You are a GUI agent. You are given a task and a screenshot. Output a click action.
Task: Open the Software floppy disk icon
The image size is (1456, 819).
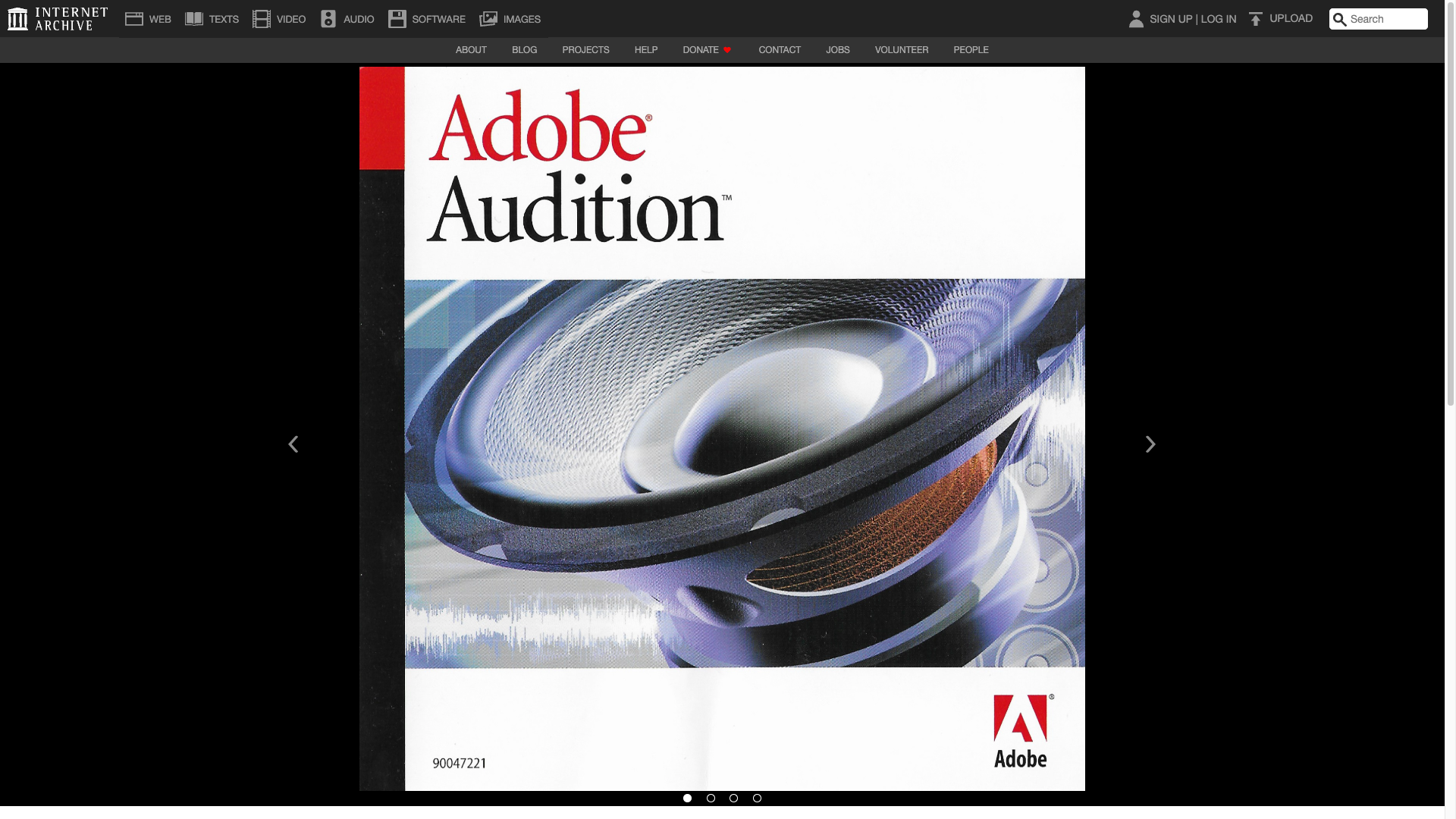tap(397, 19)
